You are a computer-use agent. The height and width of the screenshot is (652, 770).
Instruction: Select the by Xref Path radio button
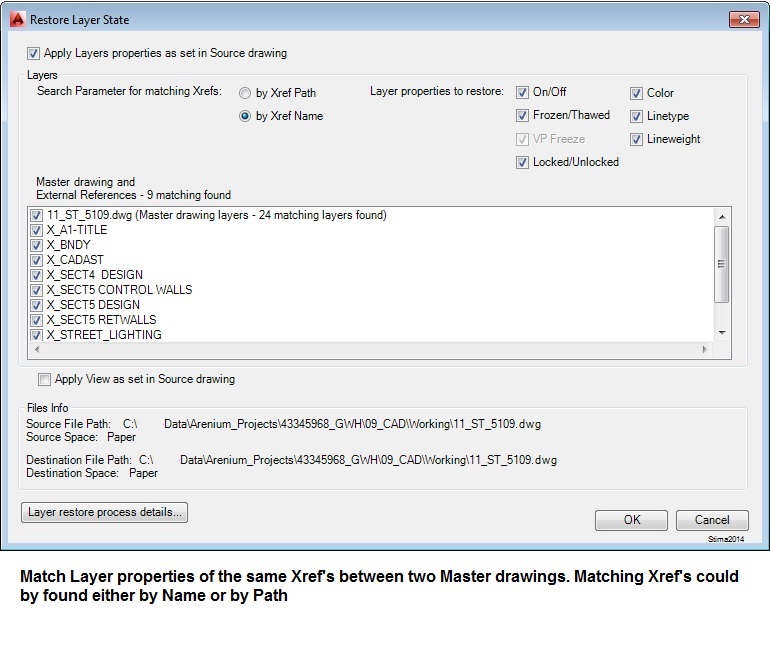(245, 93)
